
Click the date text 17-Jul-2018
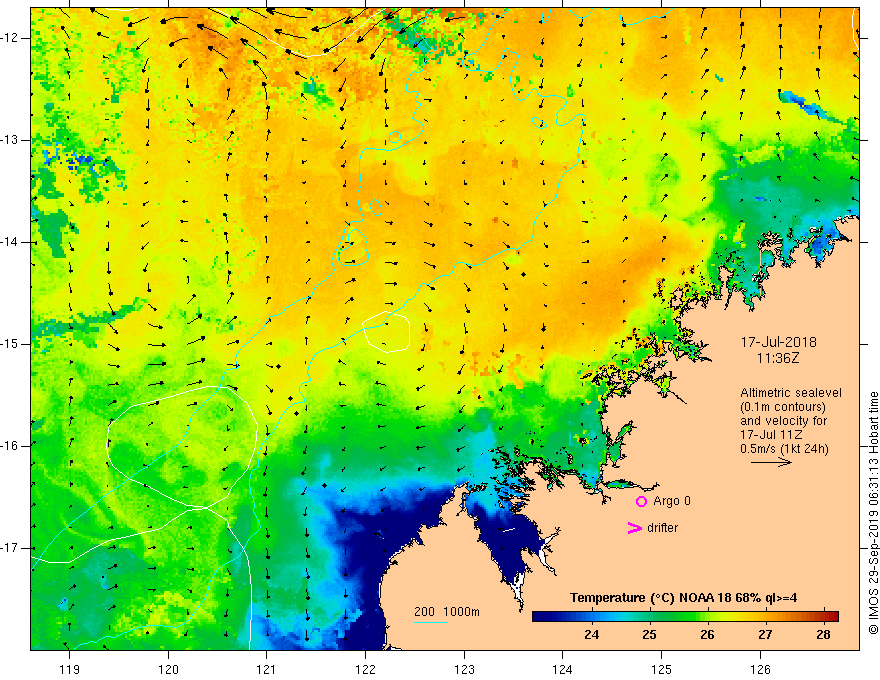(778, 342)
